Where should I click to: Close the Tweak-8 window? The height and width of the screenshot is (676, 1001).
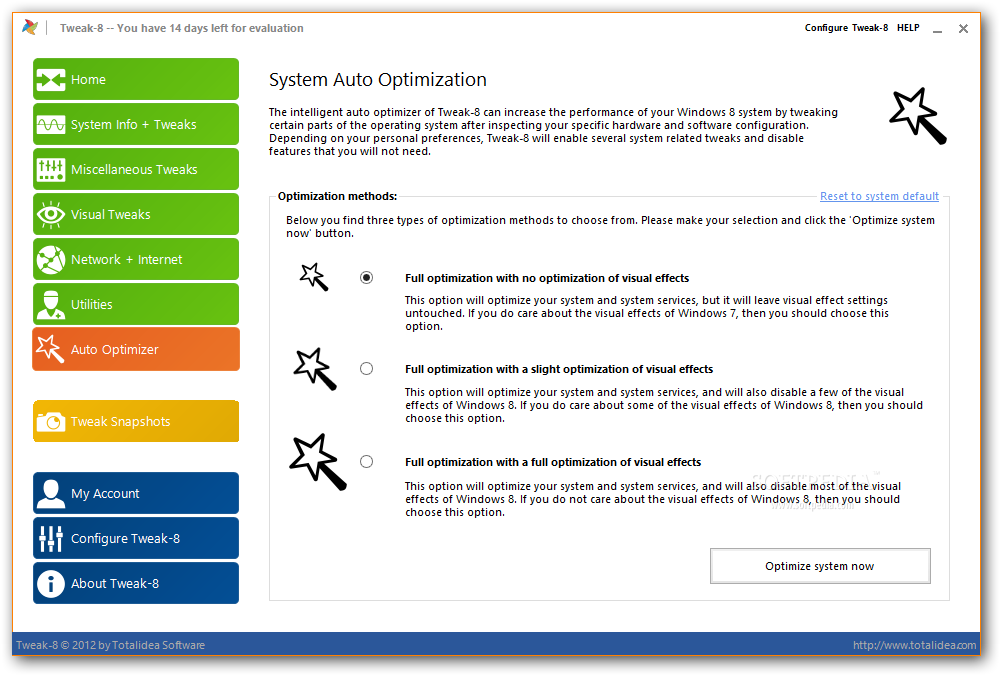point(963,29)
